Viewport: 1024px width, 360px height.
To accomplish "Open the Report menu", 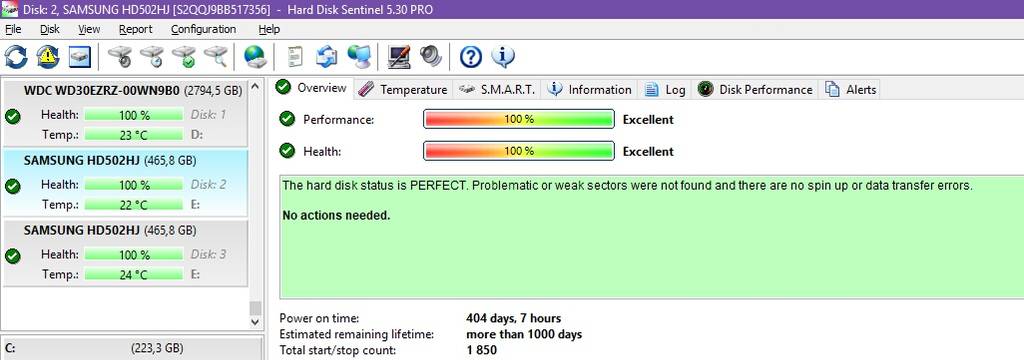I will [x=135, y=29].
